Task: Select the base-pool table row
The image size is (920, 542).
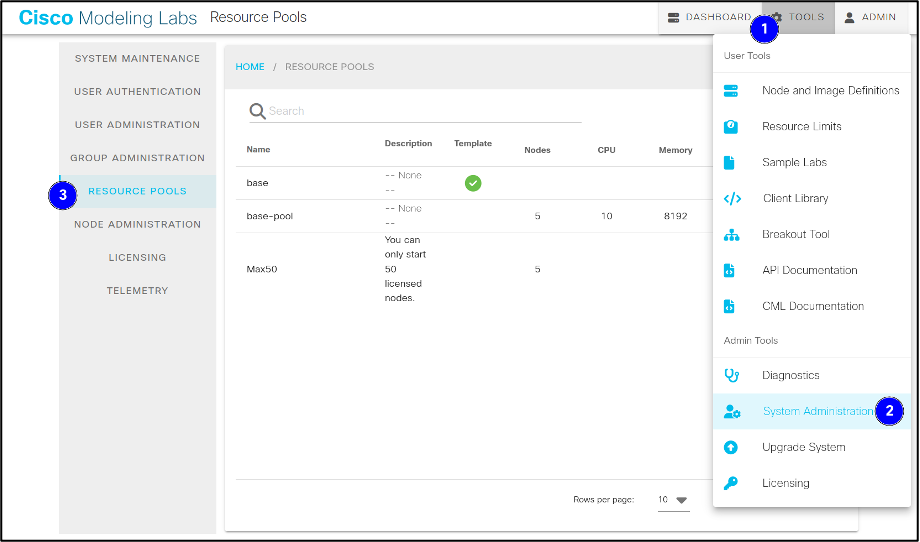Action: (270, 216)
